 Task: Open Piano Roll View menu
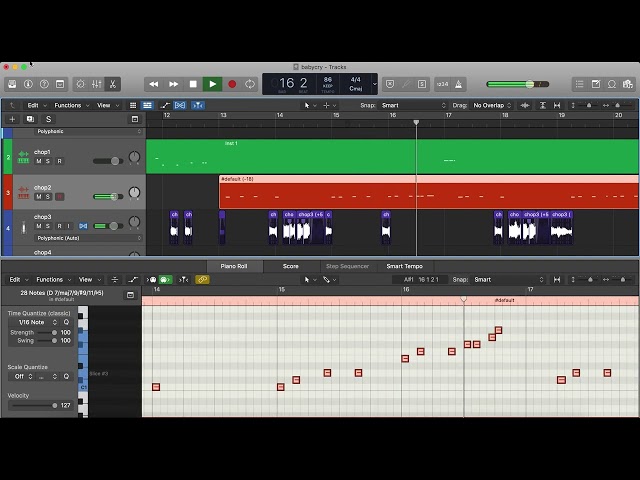pos(89,280)
